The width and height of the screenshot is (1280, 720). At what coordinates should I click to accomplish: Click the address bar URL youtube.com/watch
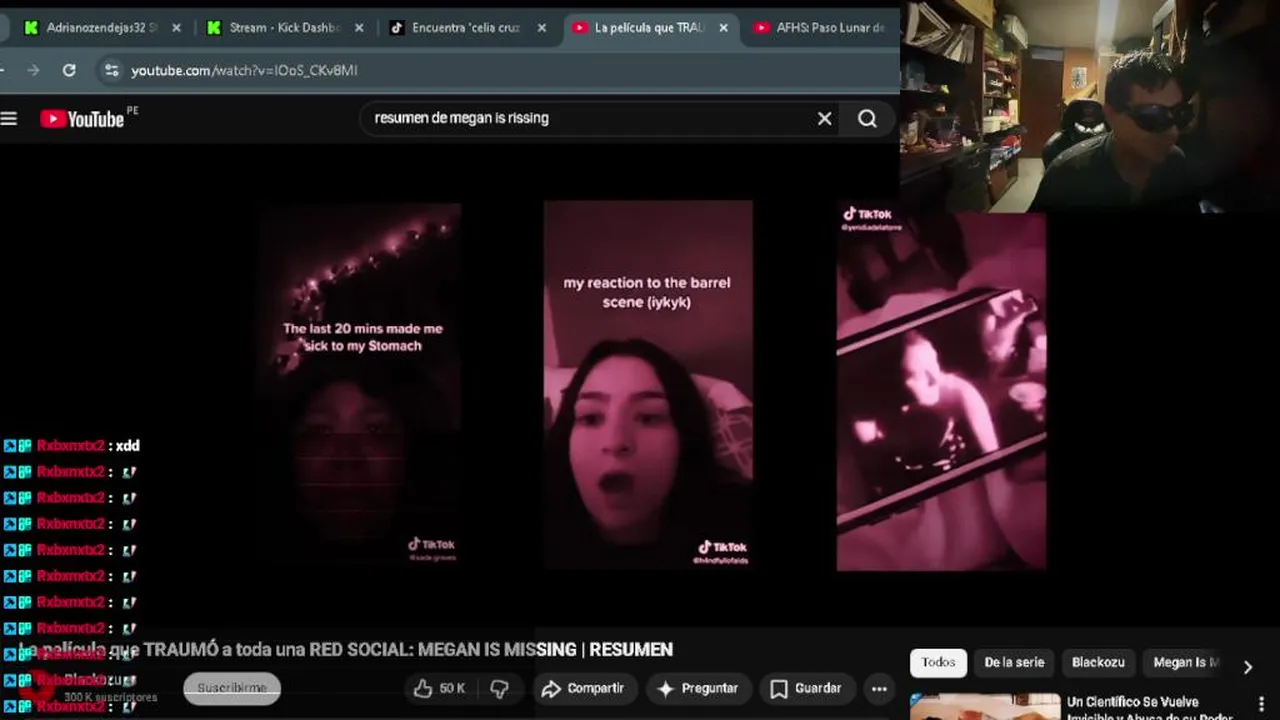[x=244, y=70]
